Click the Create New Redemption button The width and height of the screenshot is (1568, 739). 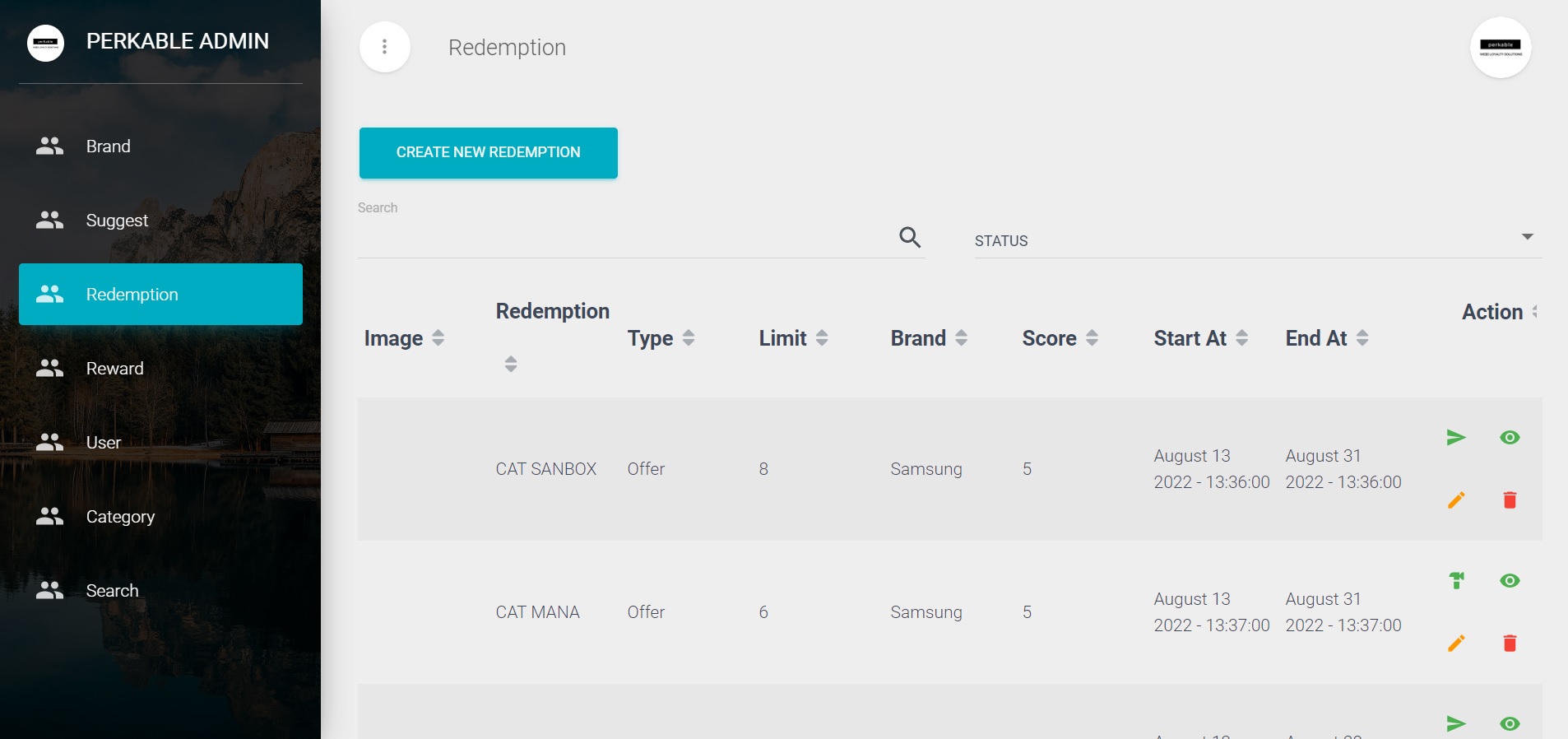[488, 152]
